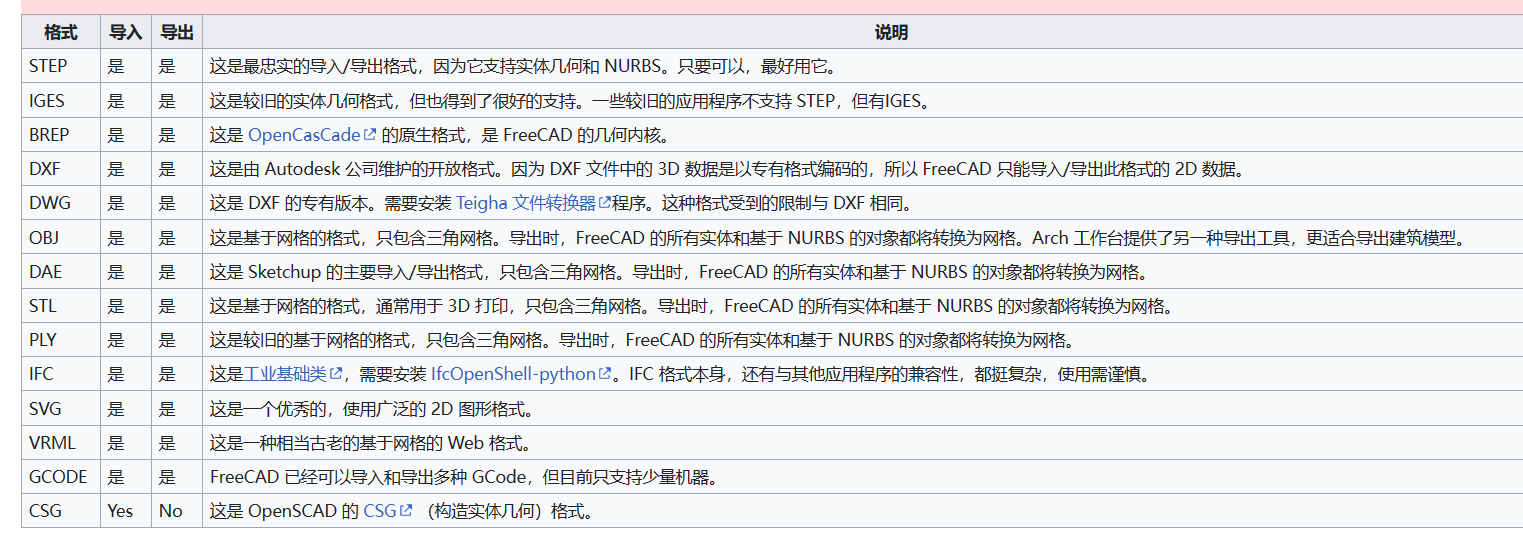Click the SVG row description text

(x=370, y=409)
